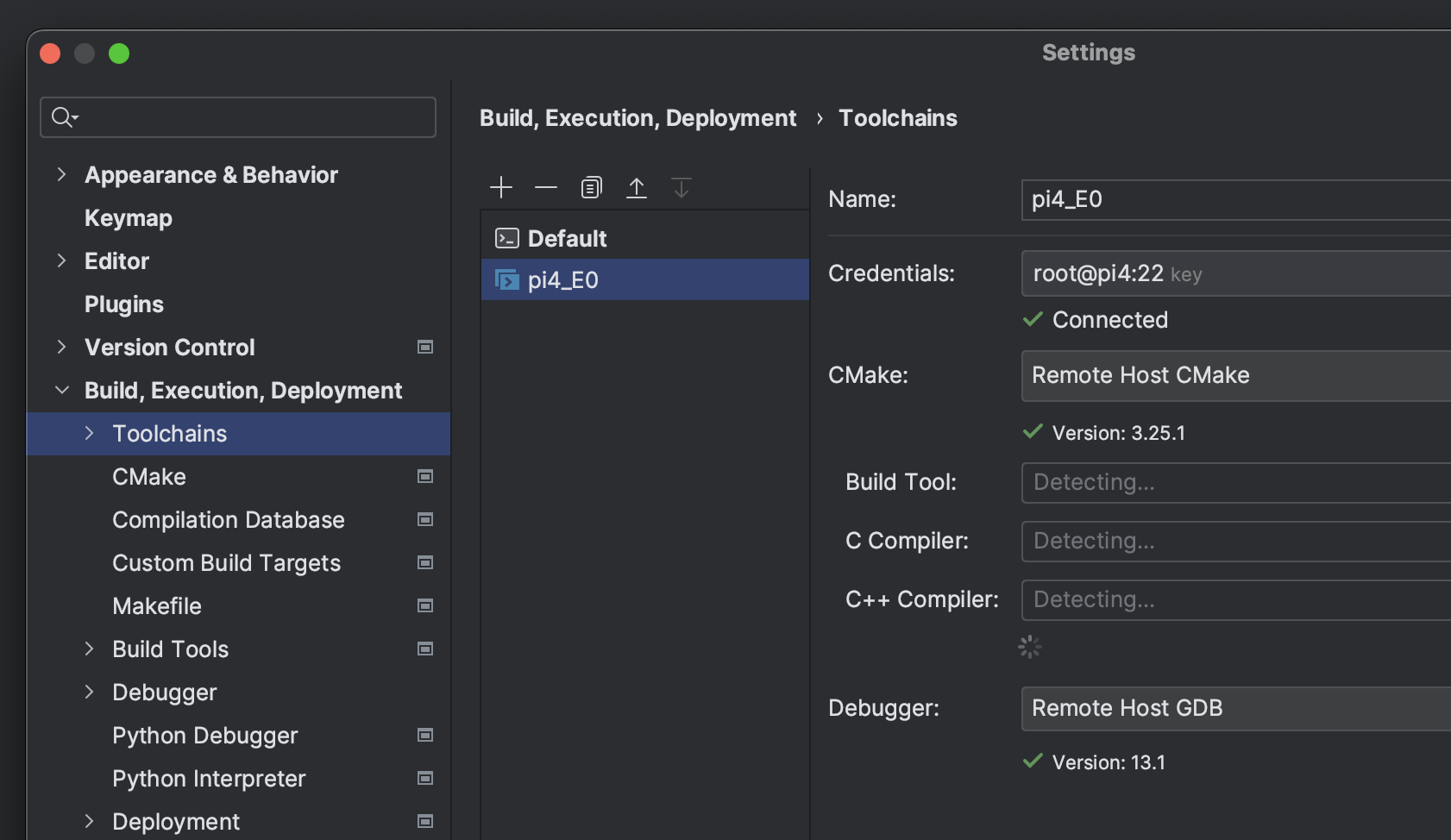Viewport: 1451px width, 840px height.
Task: Open Custom Build Targets settings
Action: (x=227, y=563)
